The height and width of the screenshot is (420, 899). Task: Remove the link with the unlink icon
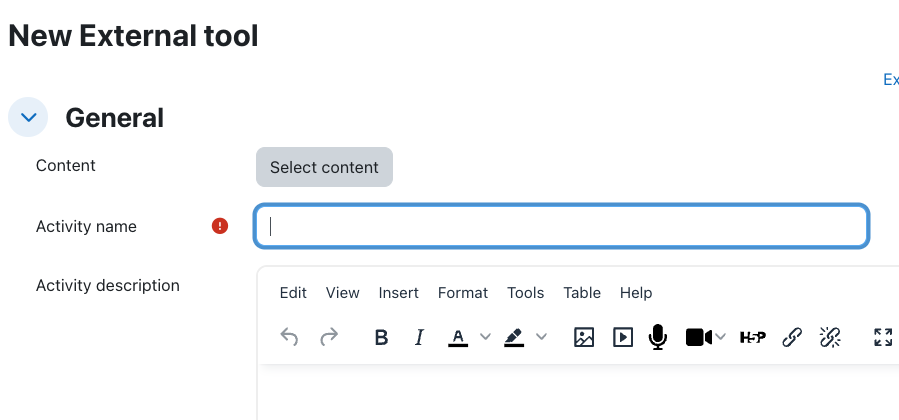[830, 337]
